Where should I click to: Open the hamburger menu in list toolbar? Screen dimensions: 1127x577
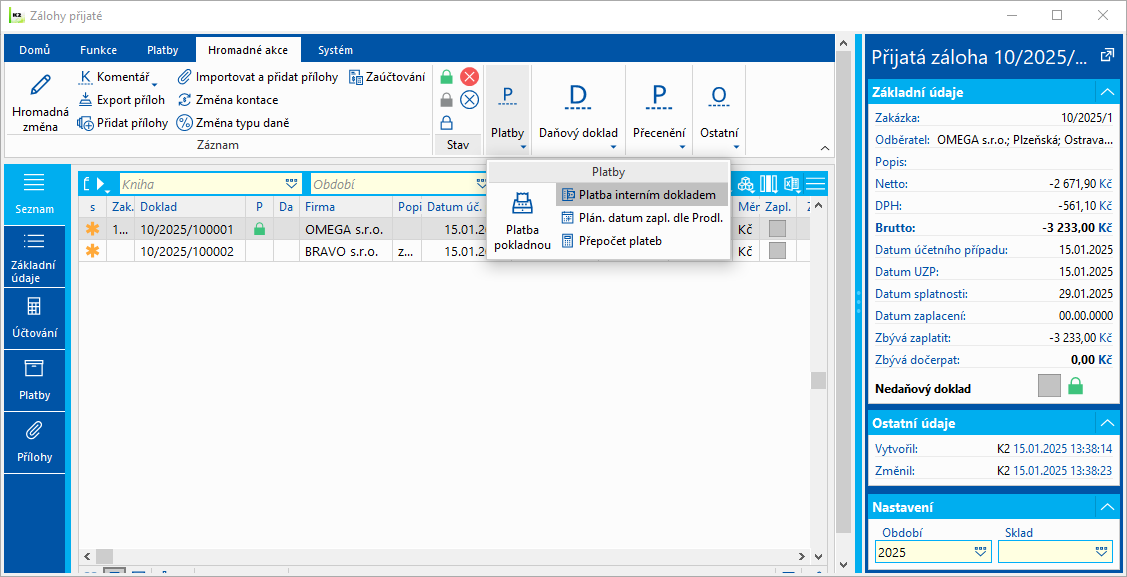(816, 184)
